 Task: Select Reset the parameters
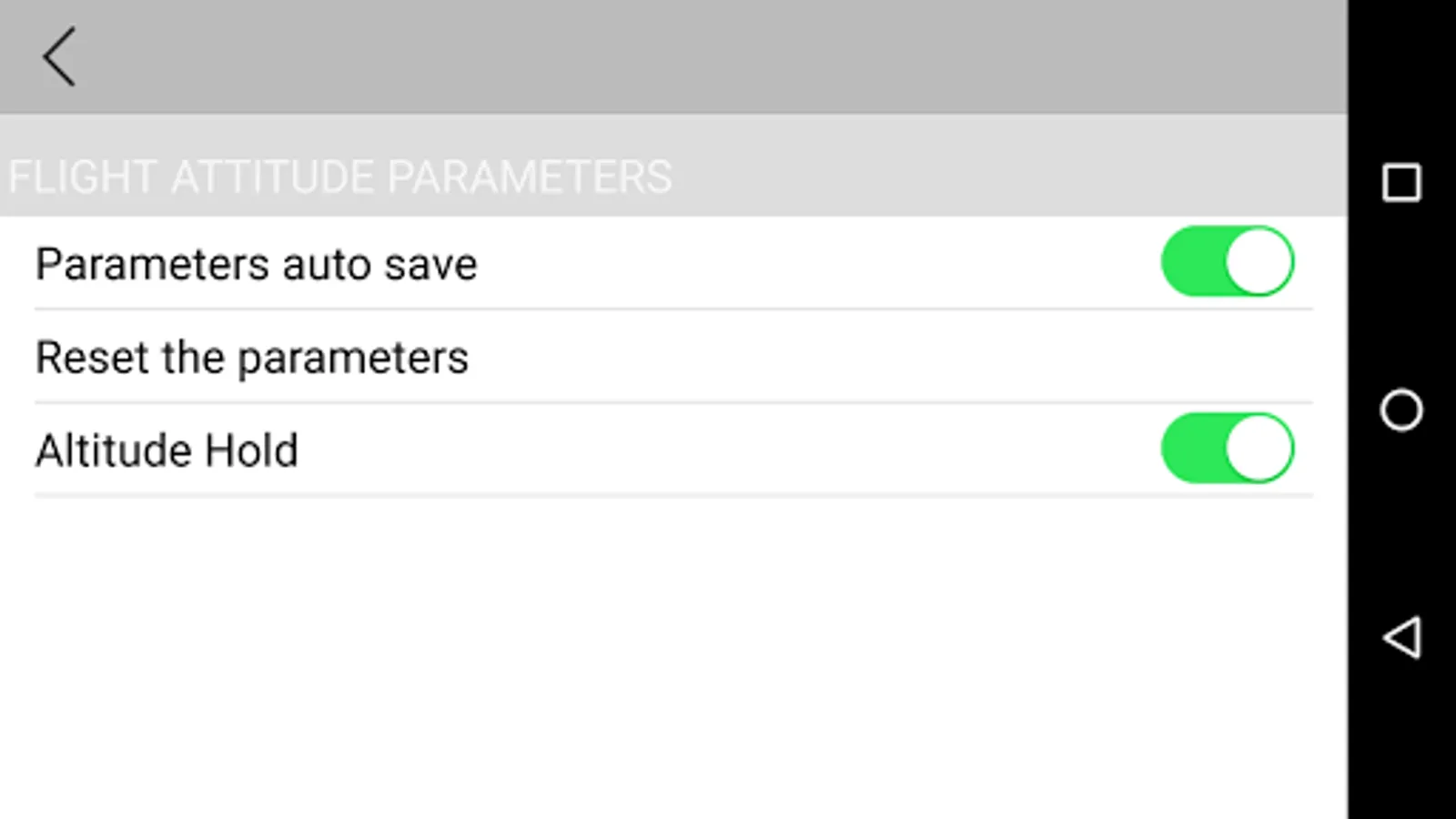point(252,357)
